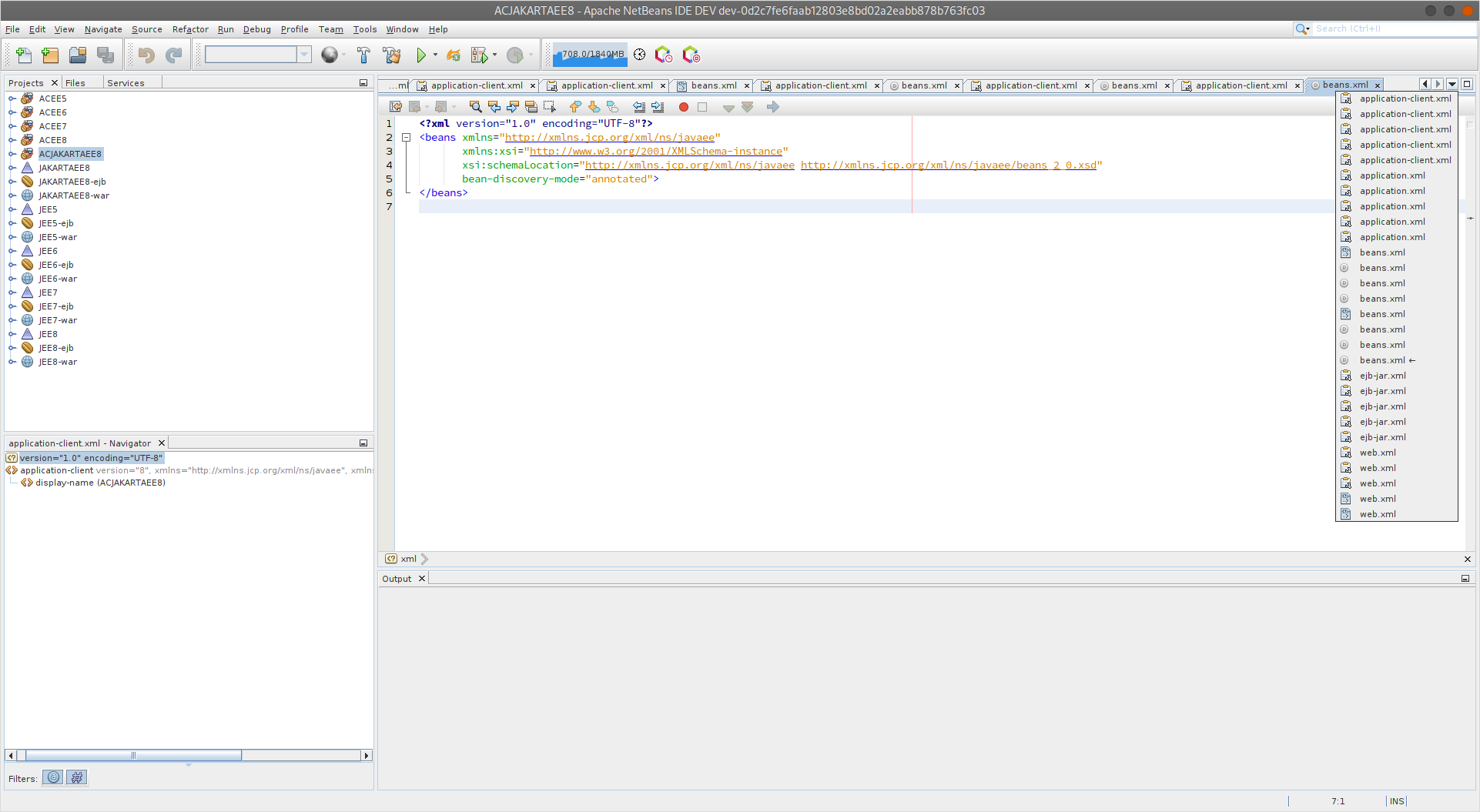Start macro recording red circle
The height and width of the screenshot is (812, 1480).
[683, 107]
